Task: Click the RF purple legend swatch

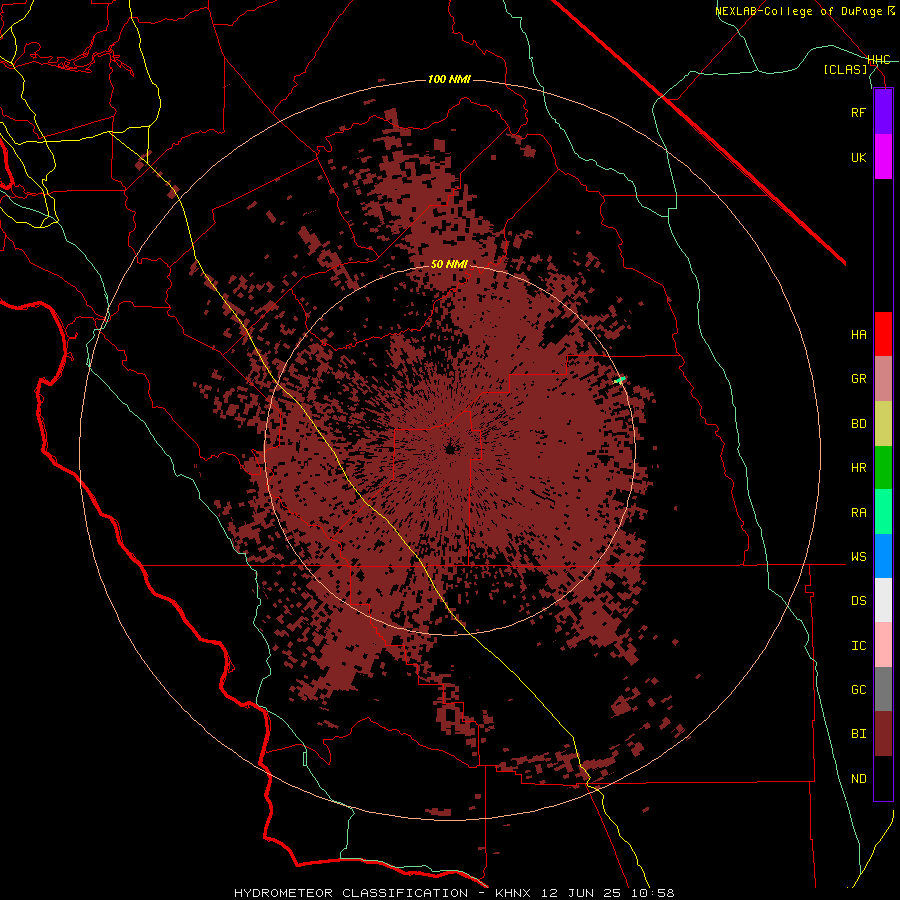Action: 883,112
